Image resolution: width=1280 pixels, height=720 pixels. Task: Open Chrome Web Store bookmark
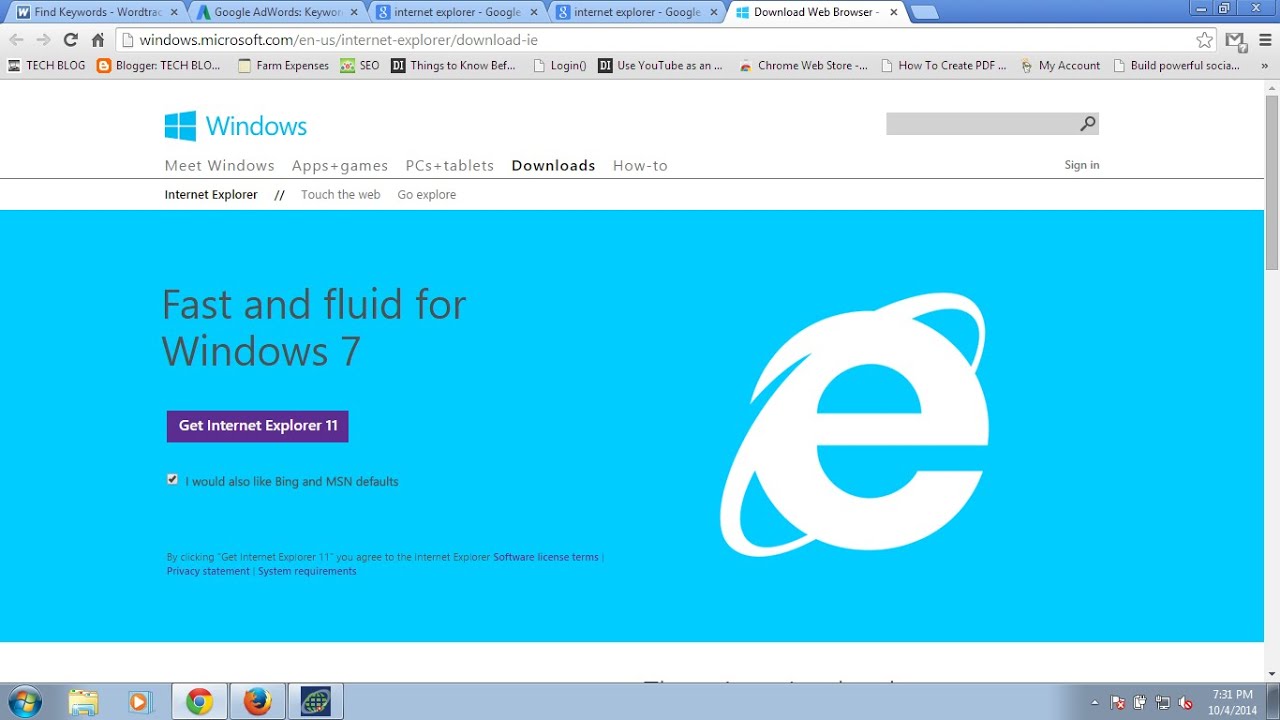pyautogui.click(x=803, y=66)
